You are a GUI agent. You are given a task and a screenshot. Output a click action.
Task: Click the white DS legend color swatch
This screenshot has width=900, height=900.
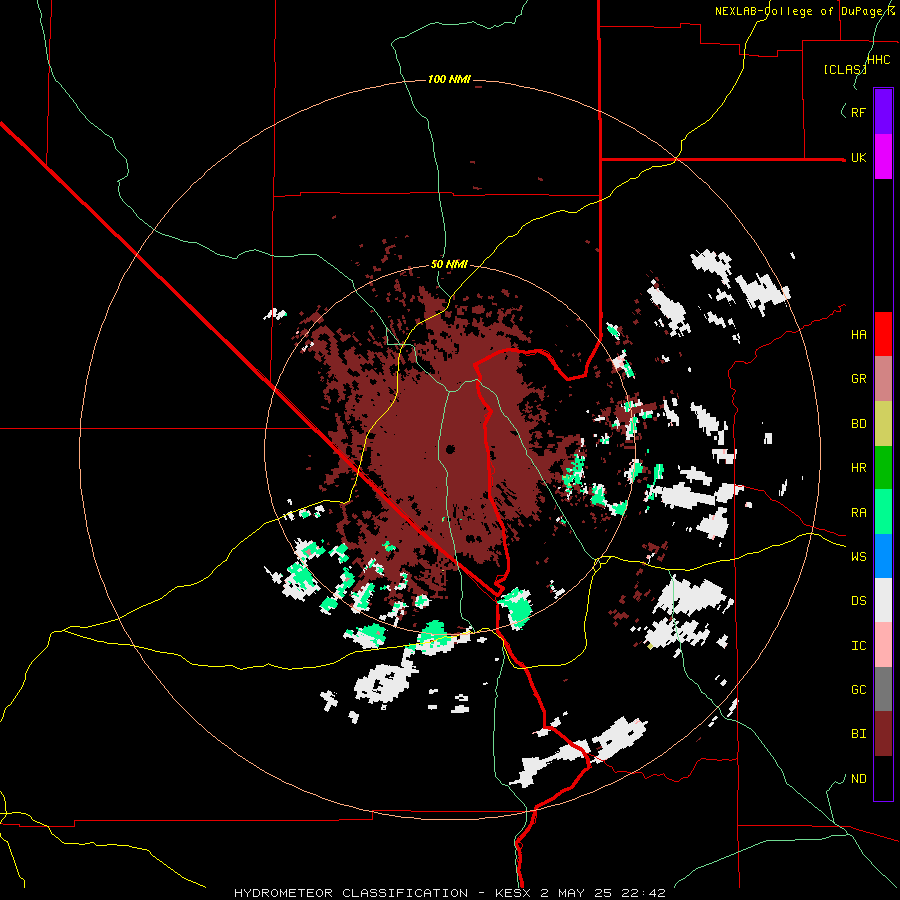pyautogui.click(x=883, y=600)
